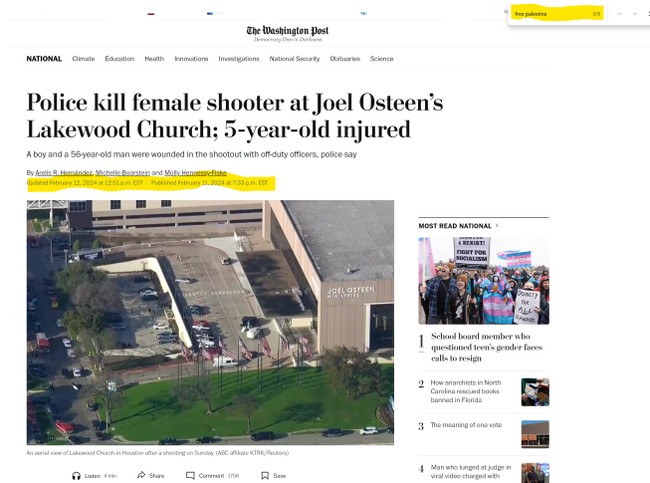Go to previous find-in-page match arrow
This screenshot has height=483, width=650.
pos(619,14)
